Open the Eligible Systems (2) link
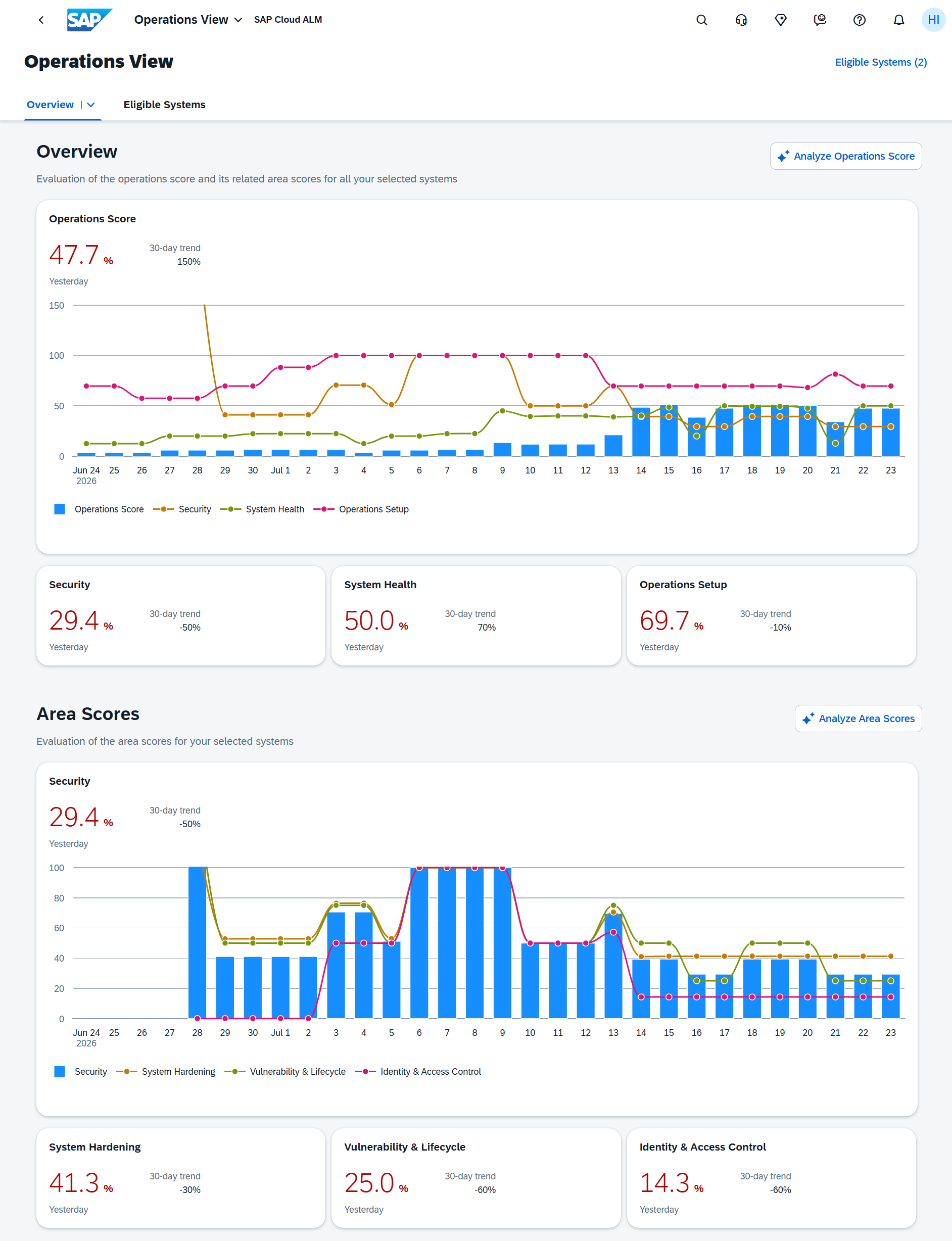This screenshot has height=1241, width=952. click(881, 62)
